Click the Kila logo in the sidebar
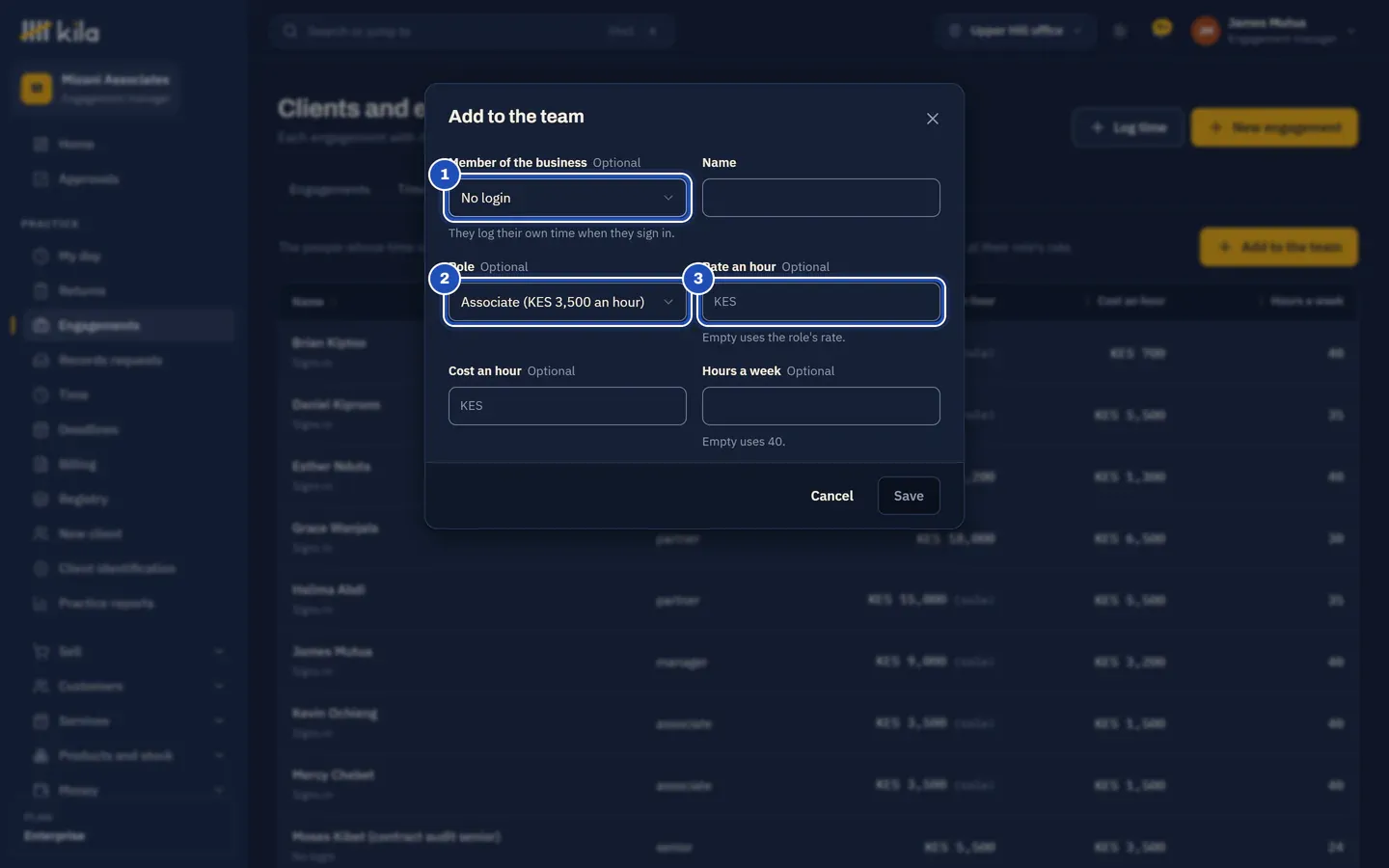The height and width of the screenshot is (868, 1389). 60,32
